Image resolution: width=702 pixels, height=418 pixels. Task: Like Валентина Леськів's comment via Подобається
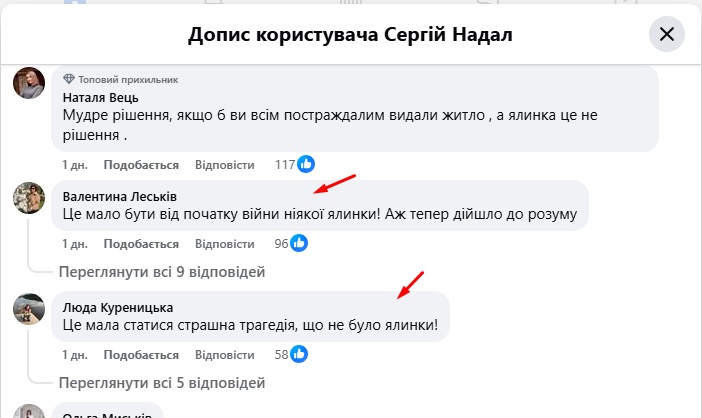tap(141, 244)
